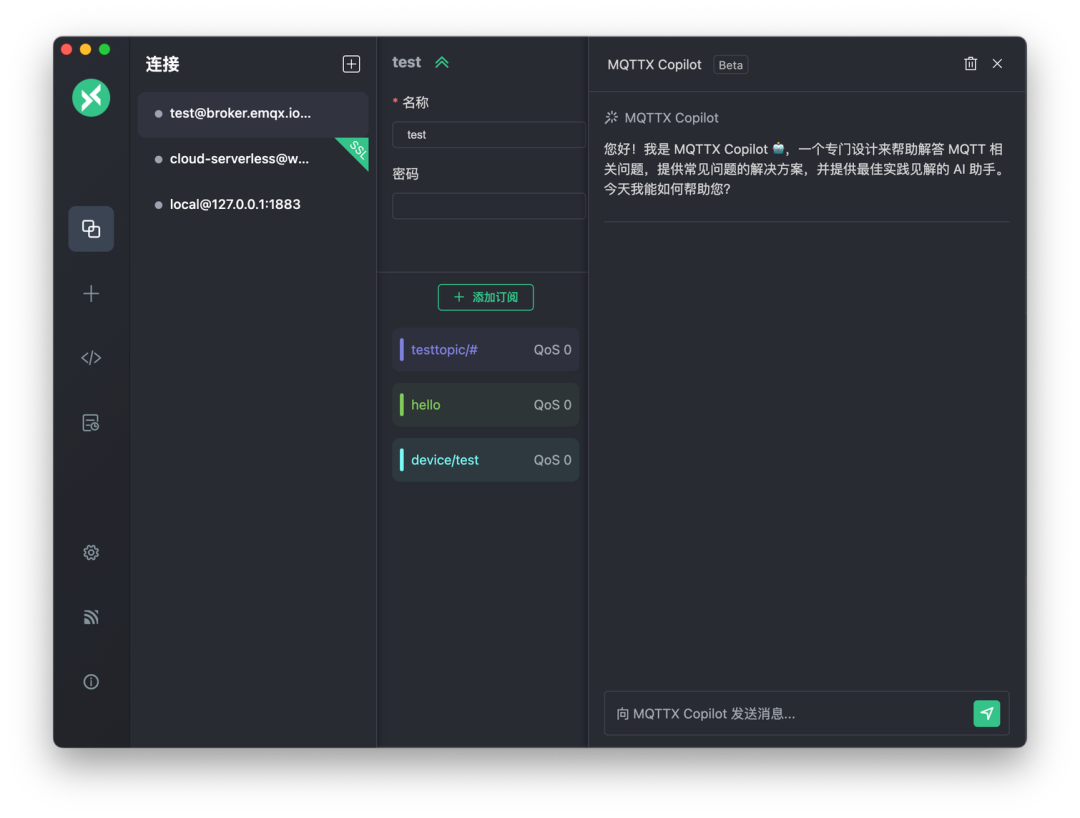Select hello subscription

486,405
